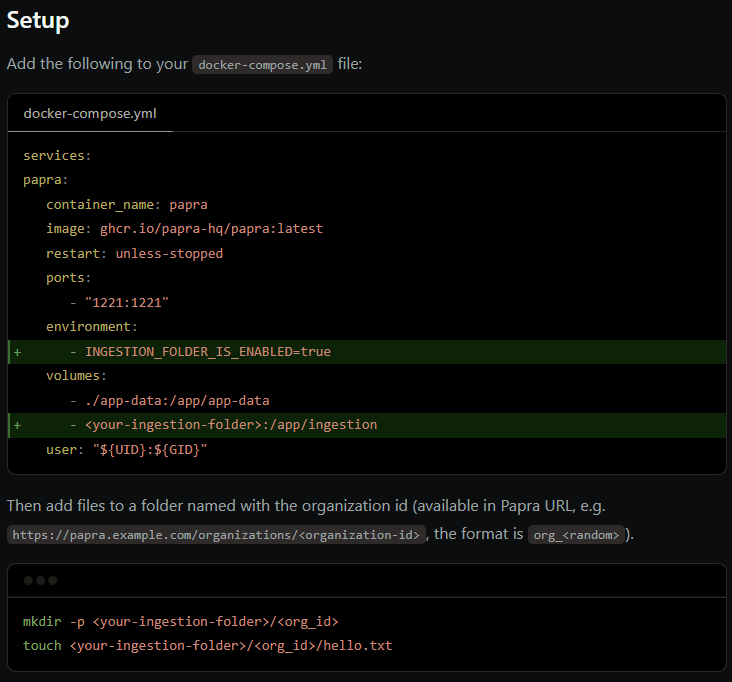732x682 pixels.
Task: Click the terminal window dots icon
Action: [x=41, y=580]
